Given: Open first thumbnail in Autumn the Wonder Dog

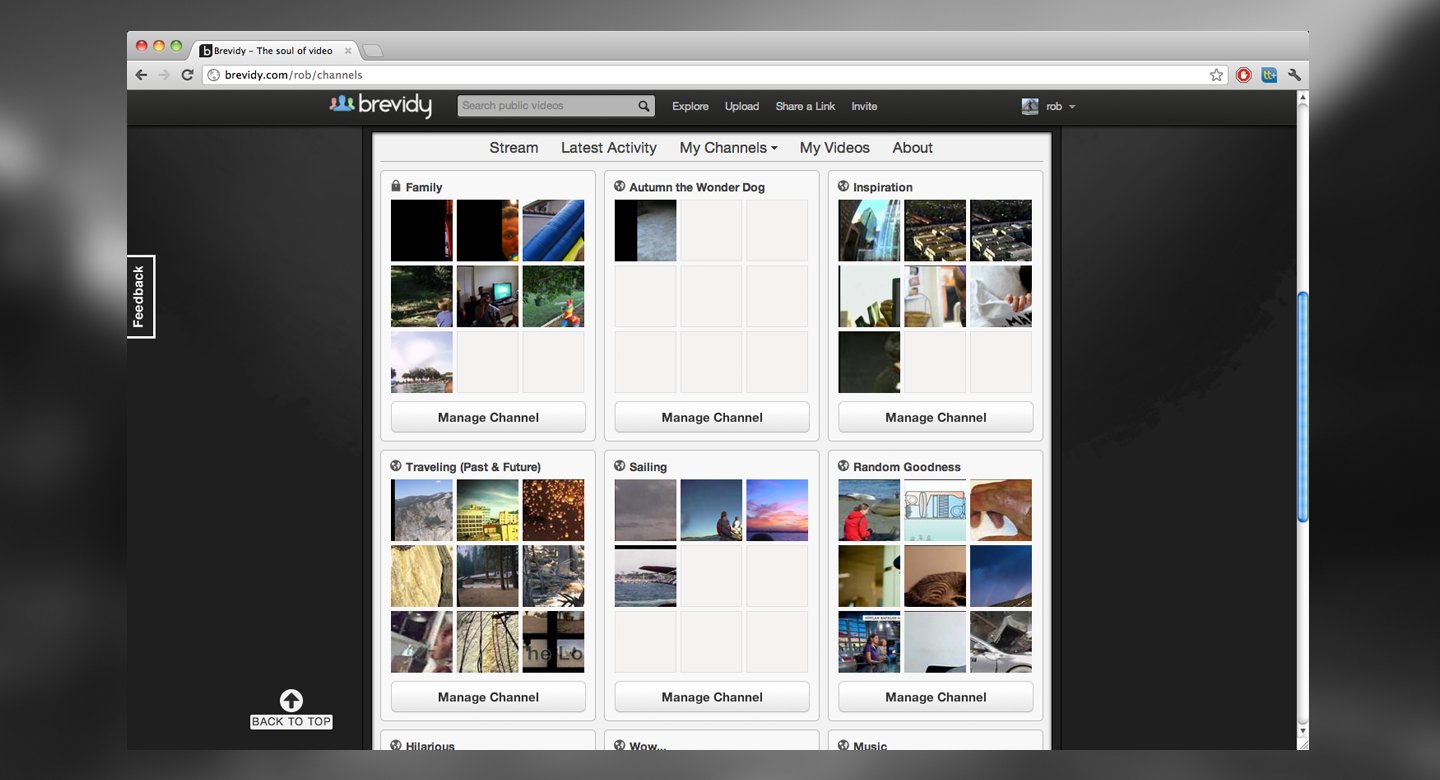Looking at the screenshot, I should point(646,231).
